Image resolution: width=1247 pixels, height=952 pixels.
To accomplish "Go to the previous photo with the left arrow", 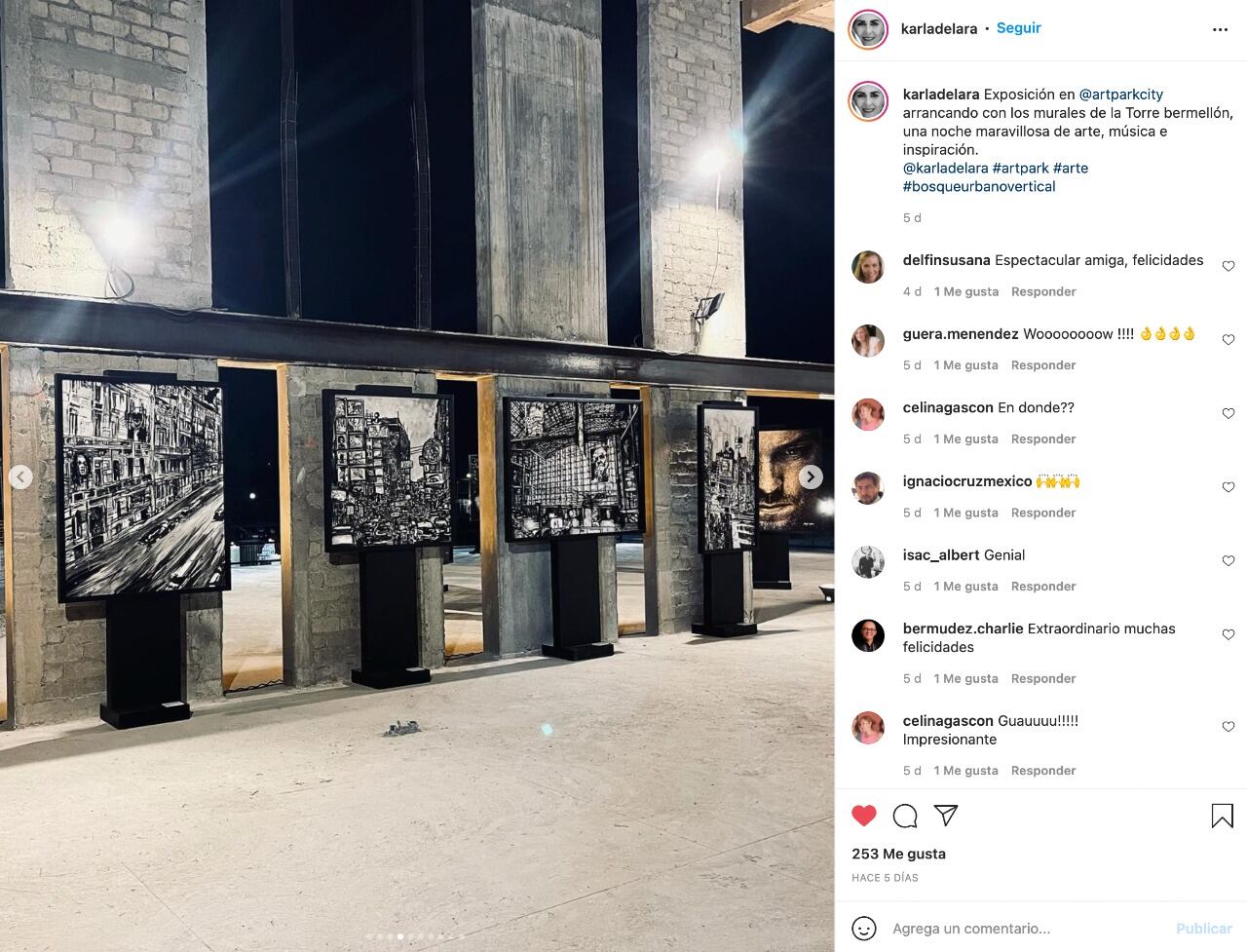I will [x=20, y=476].
